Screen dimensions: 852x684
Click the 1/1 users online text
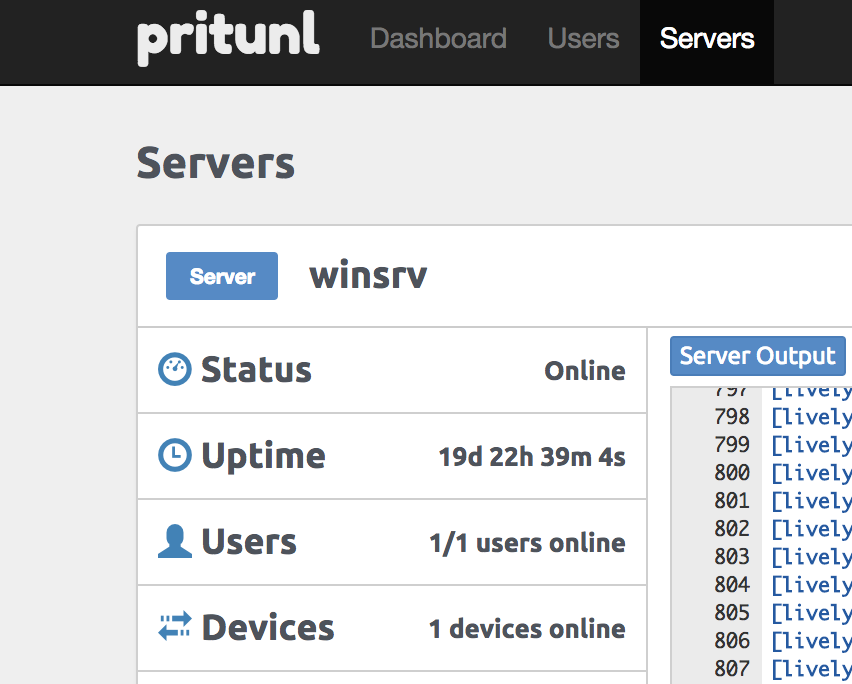[x=527, y=543]
